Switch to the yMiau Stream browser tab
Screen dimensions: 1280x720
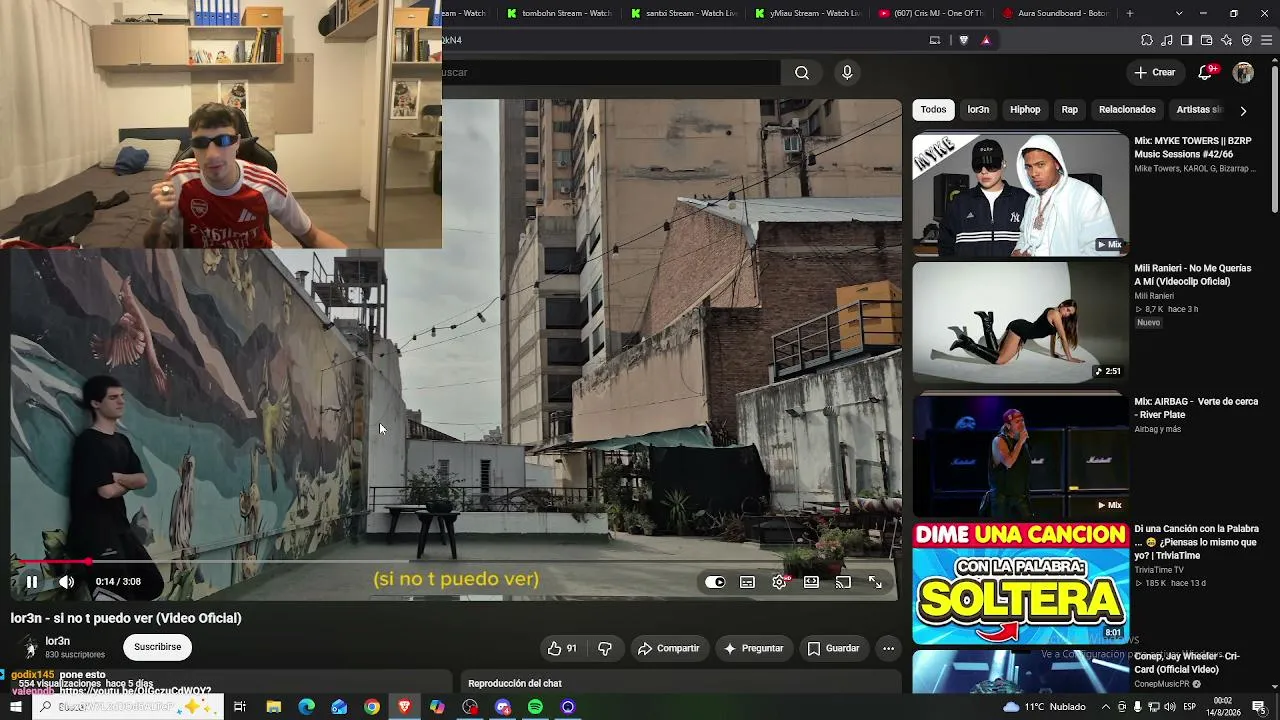coord(808,13)
